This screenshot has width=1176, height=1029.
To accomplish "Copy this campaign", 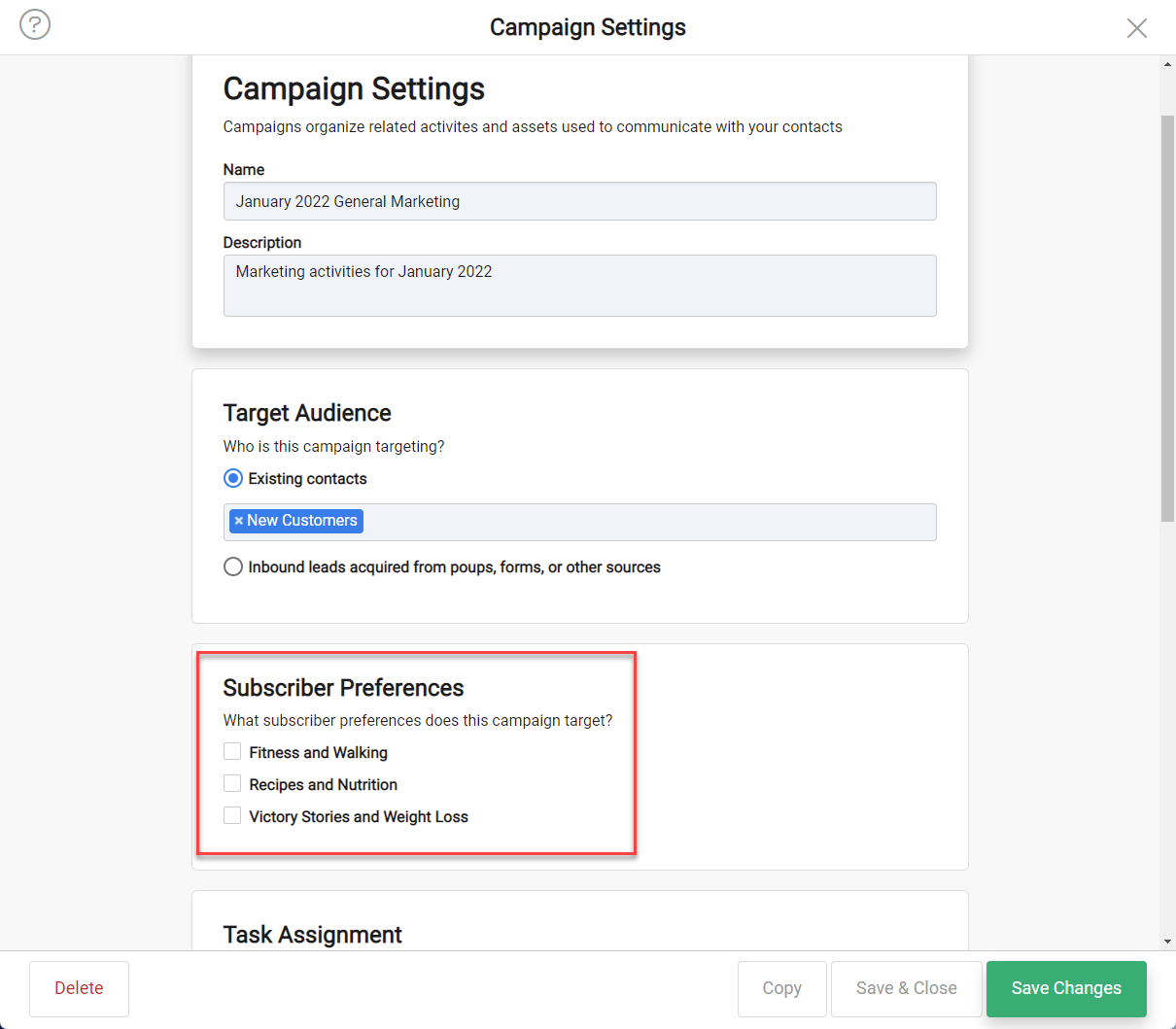I will pyautogui.click(x=781, y=988).
